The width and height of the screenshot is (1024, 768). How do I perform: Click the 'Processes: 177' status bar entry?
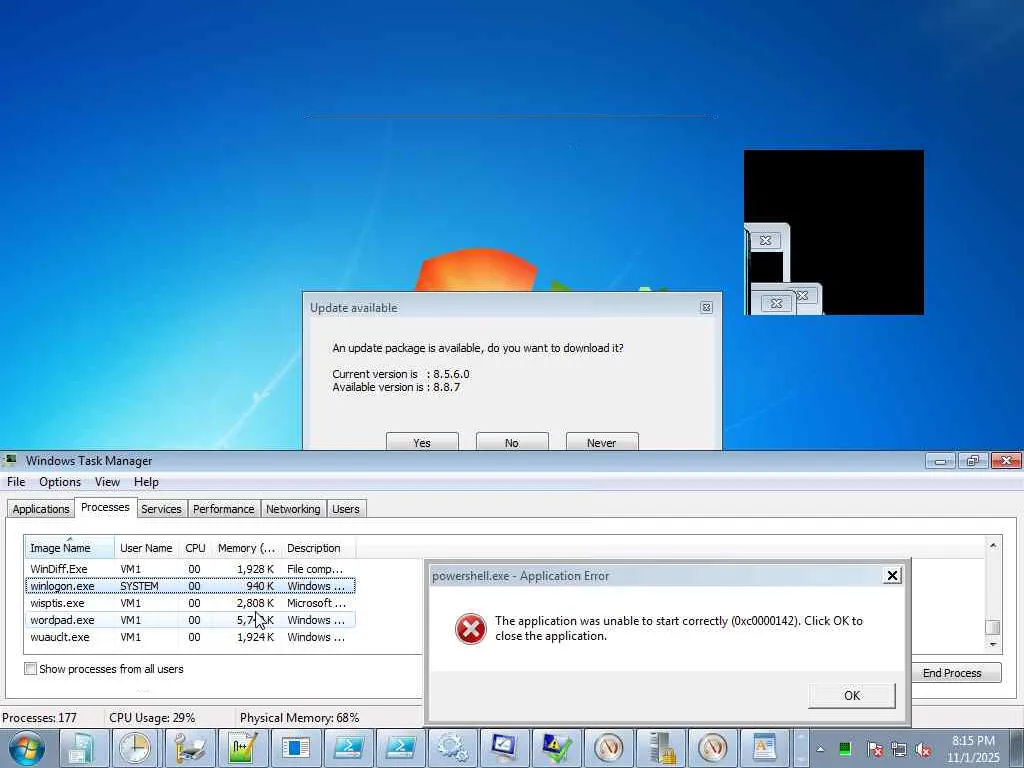point(39,718)
